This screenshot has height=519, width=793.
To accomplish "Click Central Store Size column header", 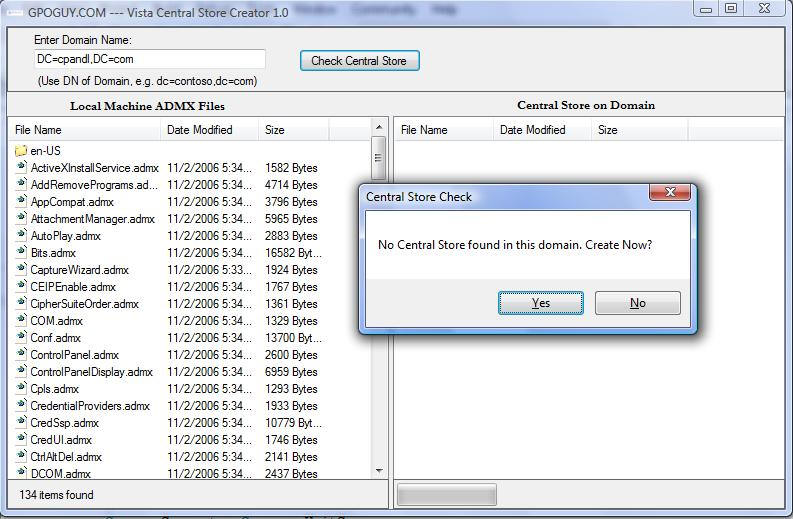I will pos(639,130).
